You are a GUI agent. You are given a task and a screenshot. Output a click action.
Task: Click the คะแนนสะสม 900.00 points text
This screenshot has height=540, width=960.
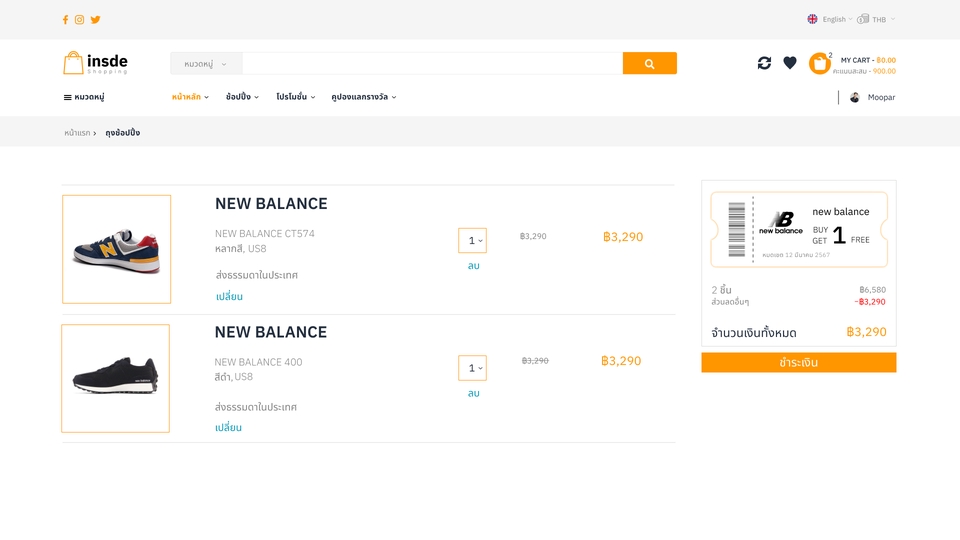(x=864, y=71)
